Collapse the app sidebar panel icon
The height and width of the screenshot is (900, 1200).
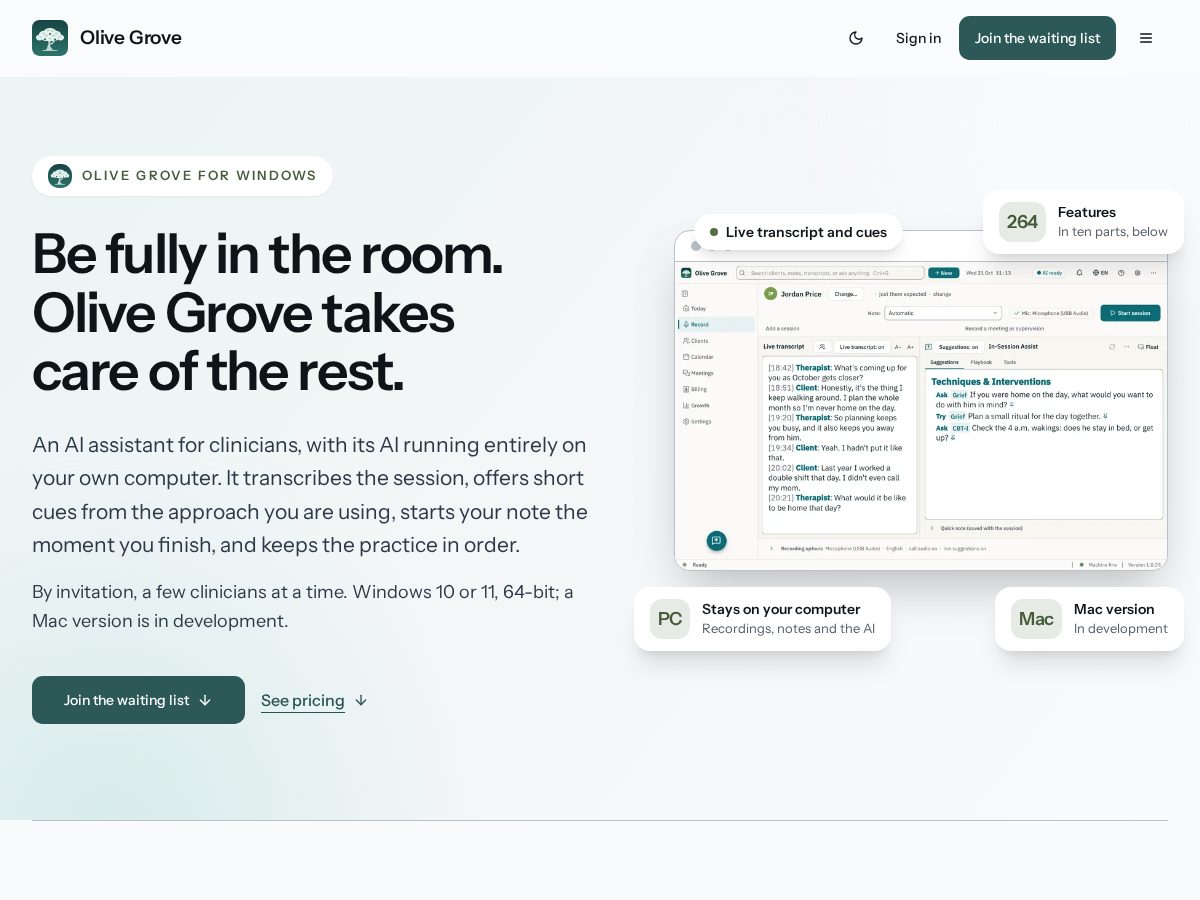(x=685, y=294)
